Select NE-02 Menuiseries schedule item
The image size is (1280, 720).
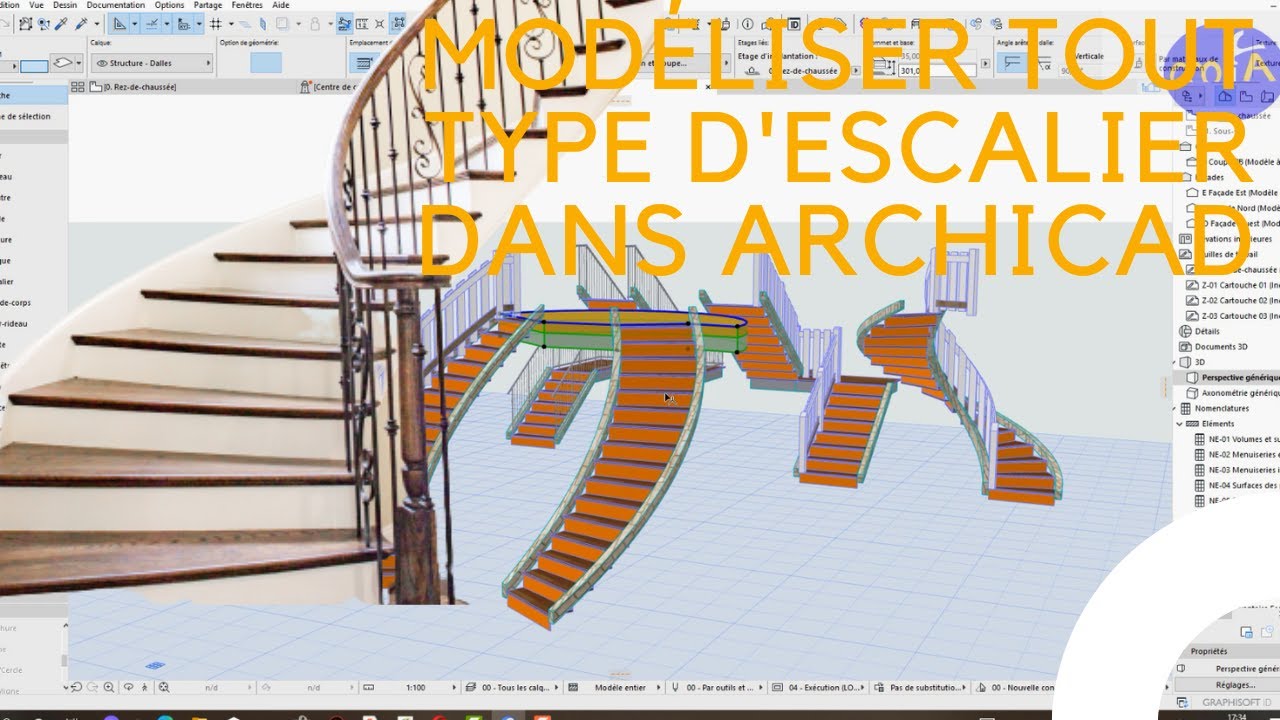click(1237, 455)
